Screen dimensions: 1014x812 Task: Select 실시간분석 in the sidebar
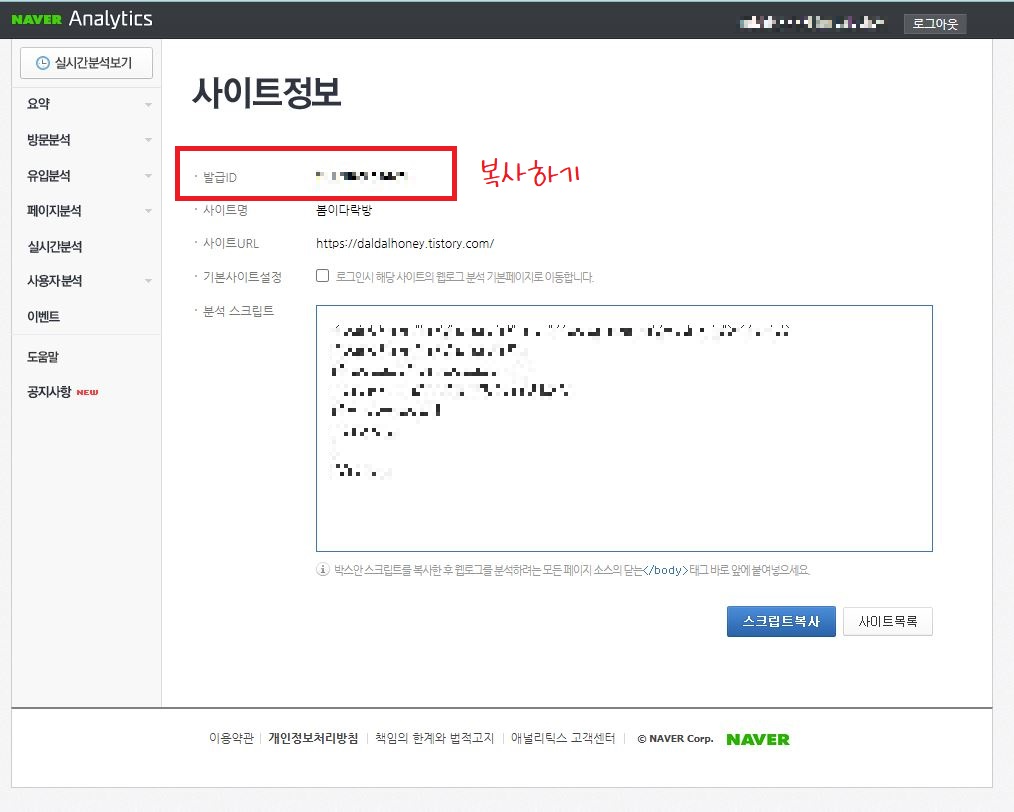point(54,246)
